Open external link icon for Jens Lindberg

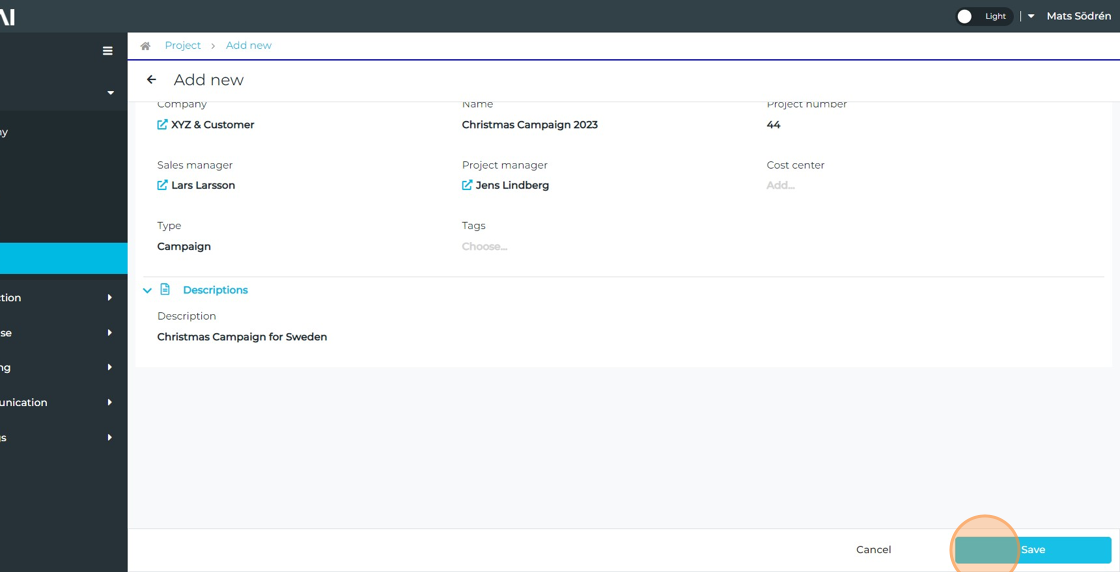[x=467, y=185]
